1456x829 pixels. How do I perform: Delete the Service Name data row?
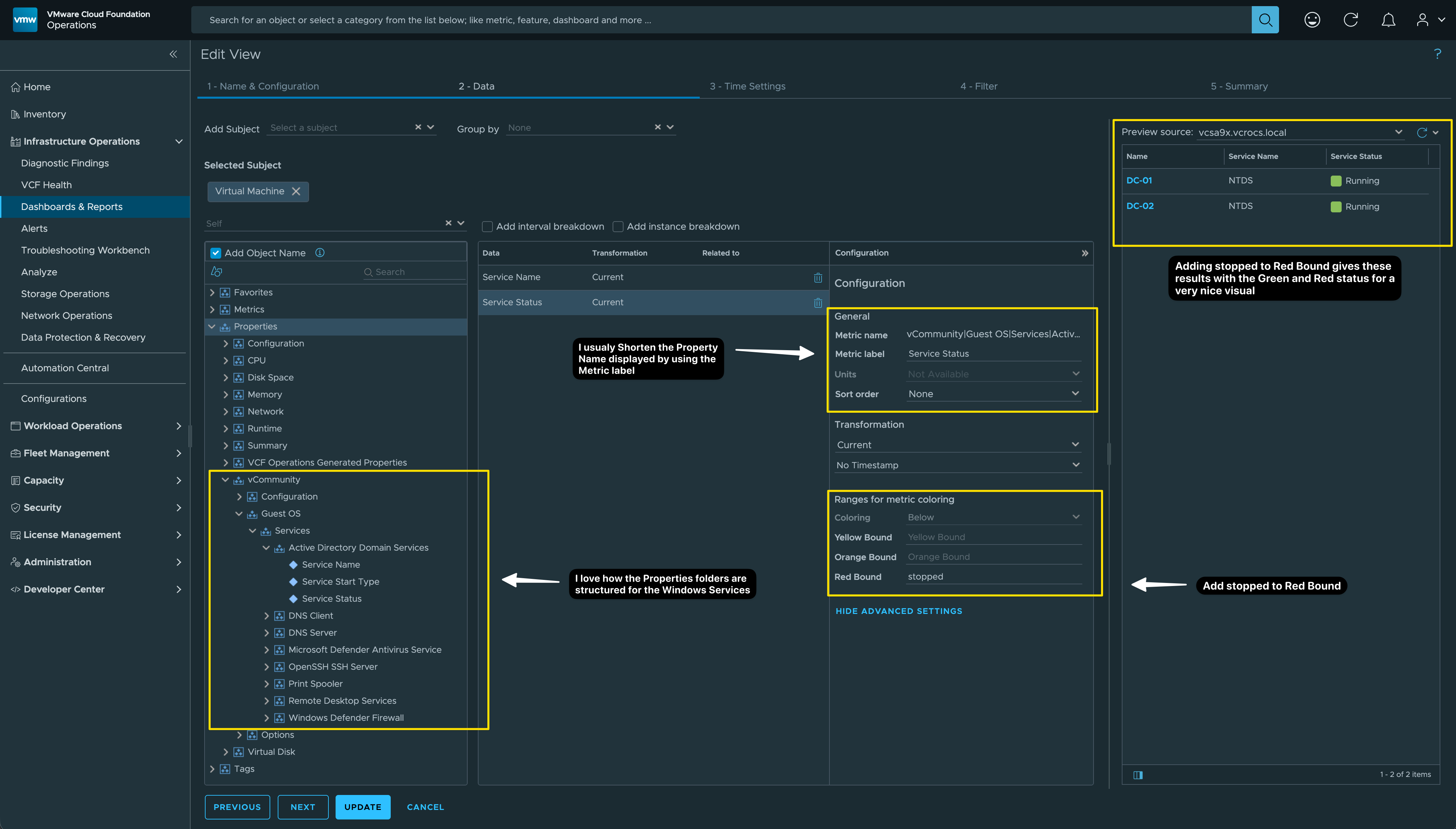tap(818, 277)
